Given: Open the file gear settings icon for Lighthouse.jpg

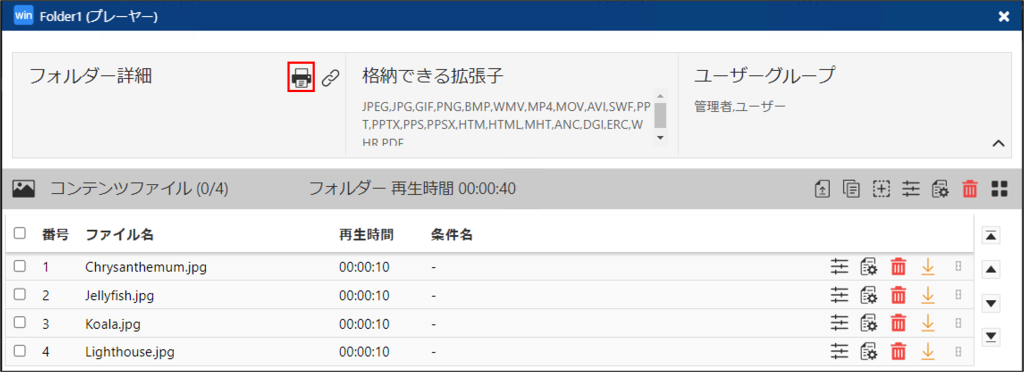Looking at the screenshot, I should [x=869, y=352].
